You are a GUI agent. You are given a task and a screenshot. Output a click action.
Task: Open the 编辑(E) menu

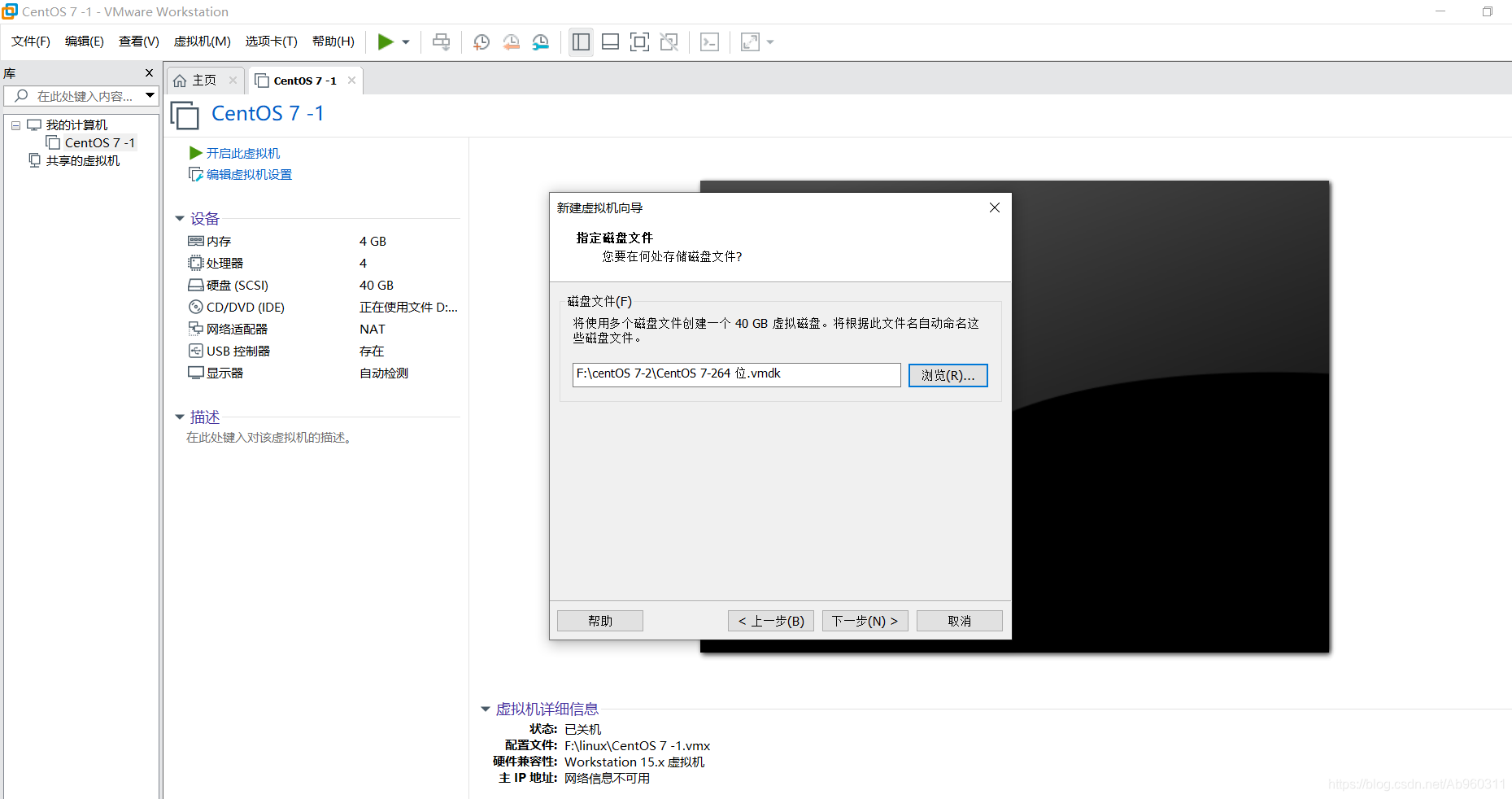(84, 41)
